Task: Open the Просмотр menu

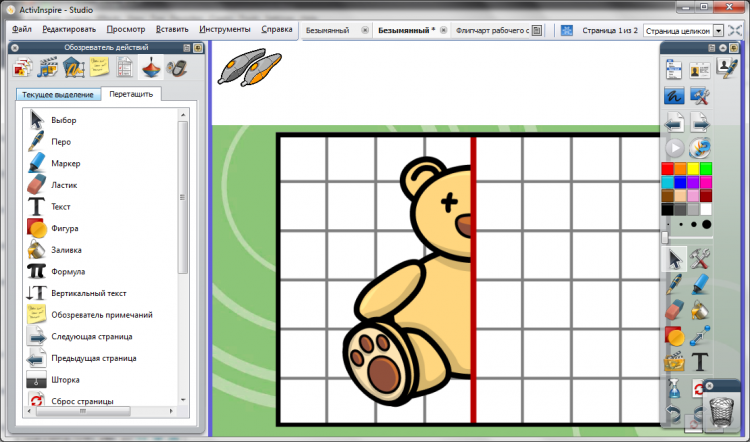Action: click(x=126, y=29)
